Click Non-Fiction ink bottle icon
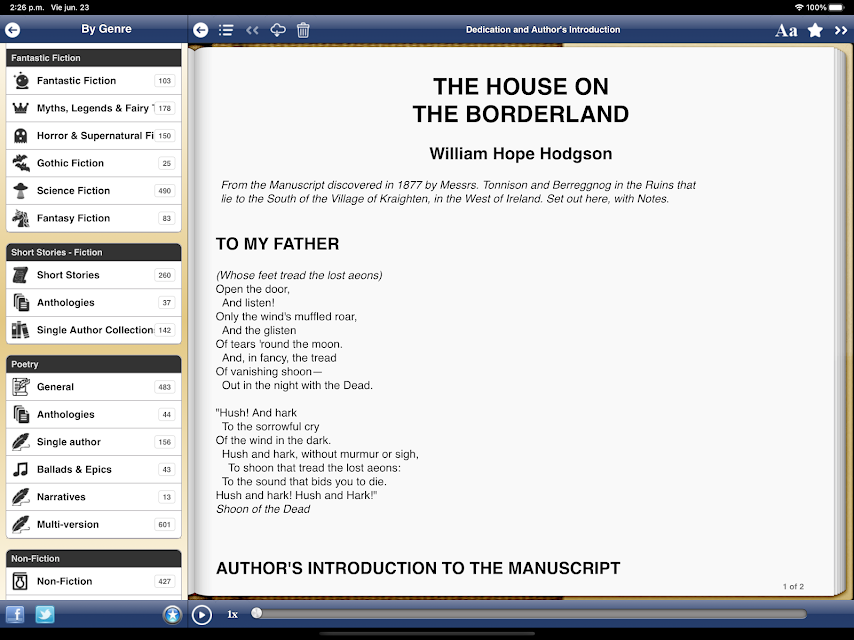 (x=20, y=581)
